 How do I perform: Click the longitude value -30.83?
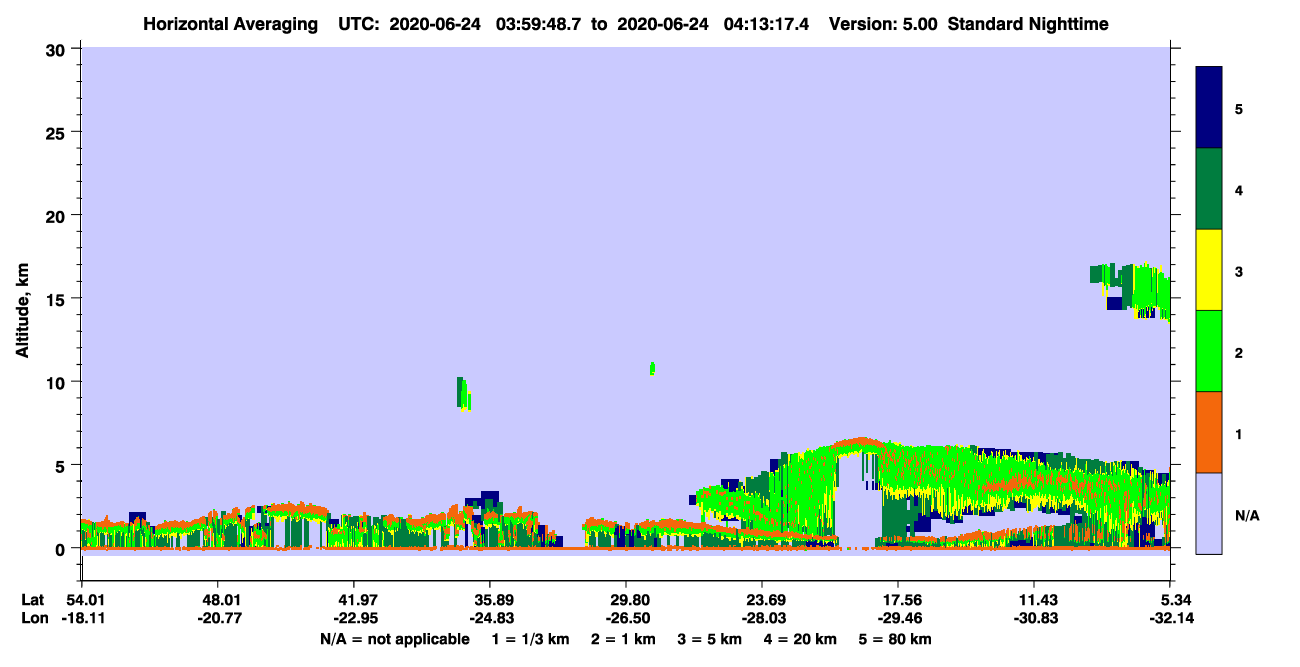pyautogui.click(x=1034, y=618)
